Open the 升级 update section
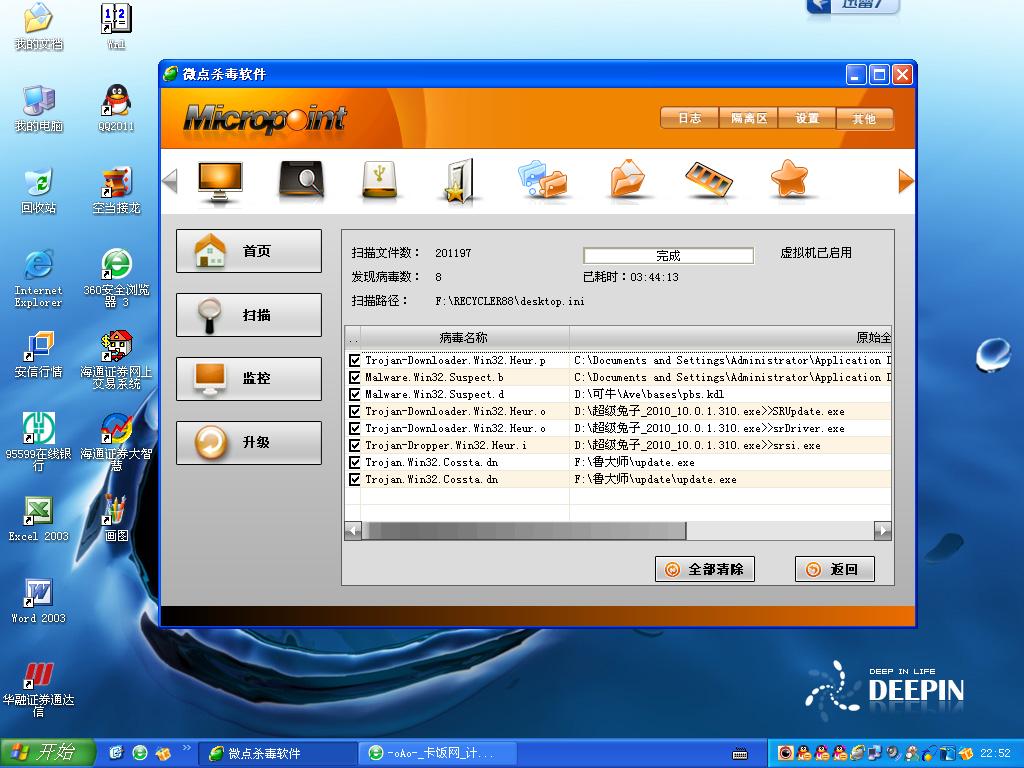 pos(249,443)
